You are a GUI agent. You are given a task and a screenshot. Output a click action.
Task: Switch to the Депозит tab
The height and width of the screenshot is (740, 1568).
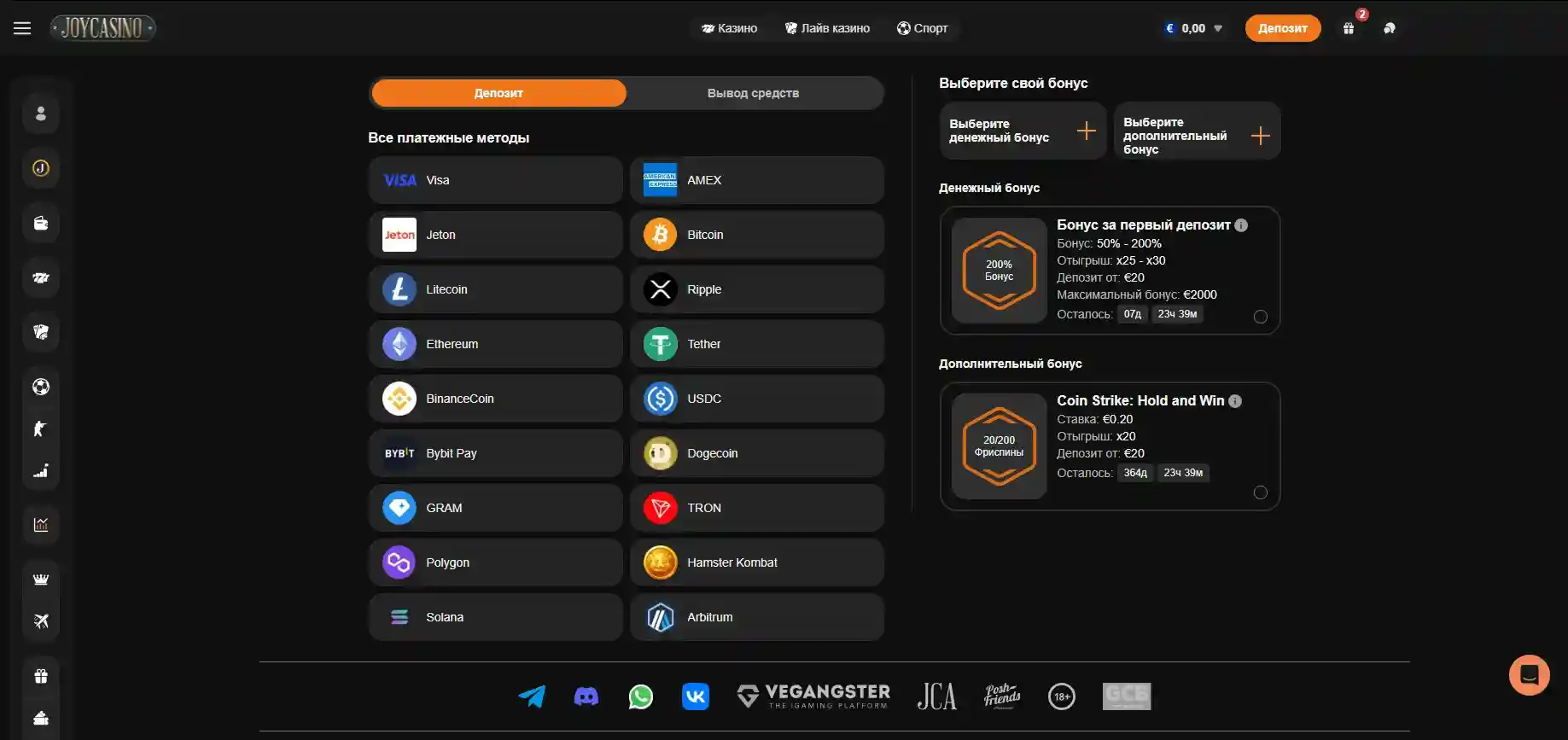pos(498,93)
